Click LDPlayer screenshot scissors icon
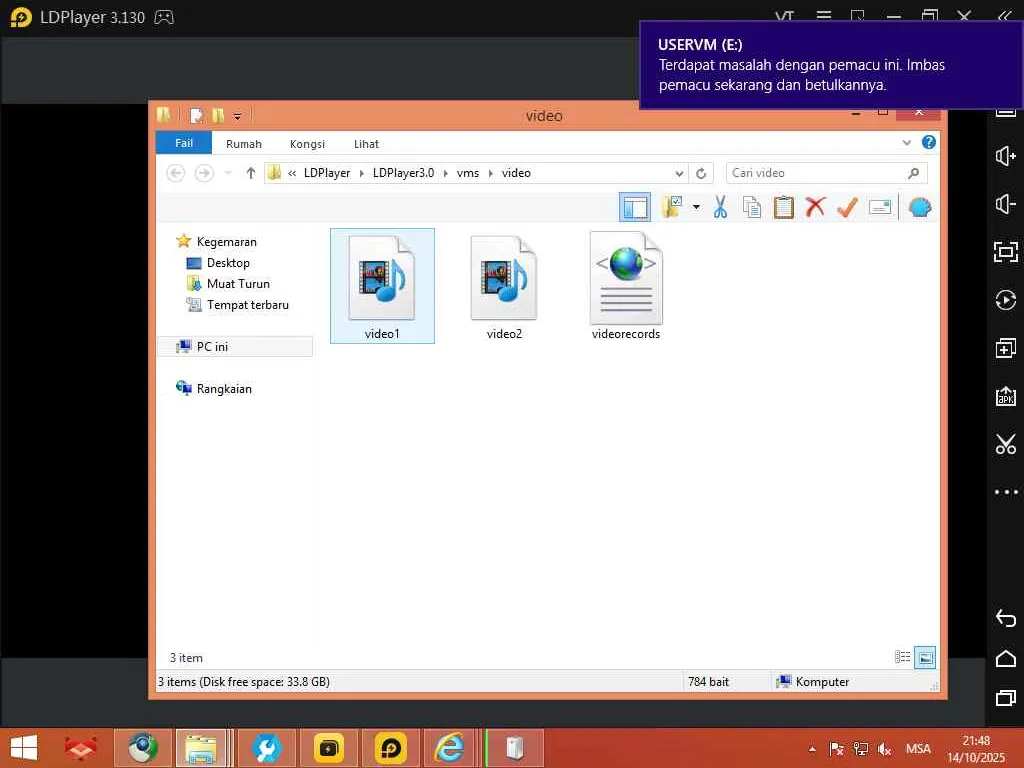The image size is (1024, 768). tap(1005, 444)
